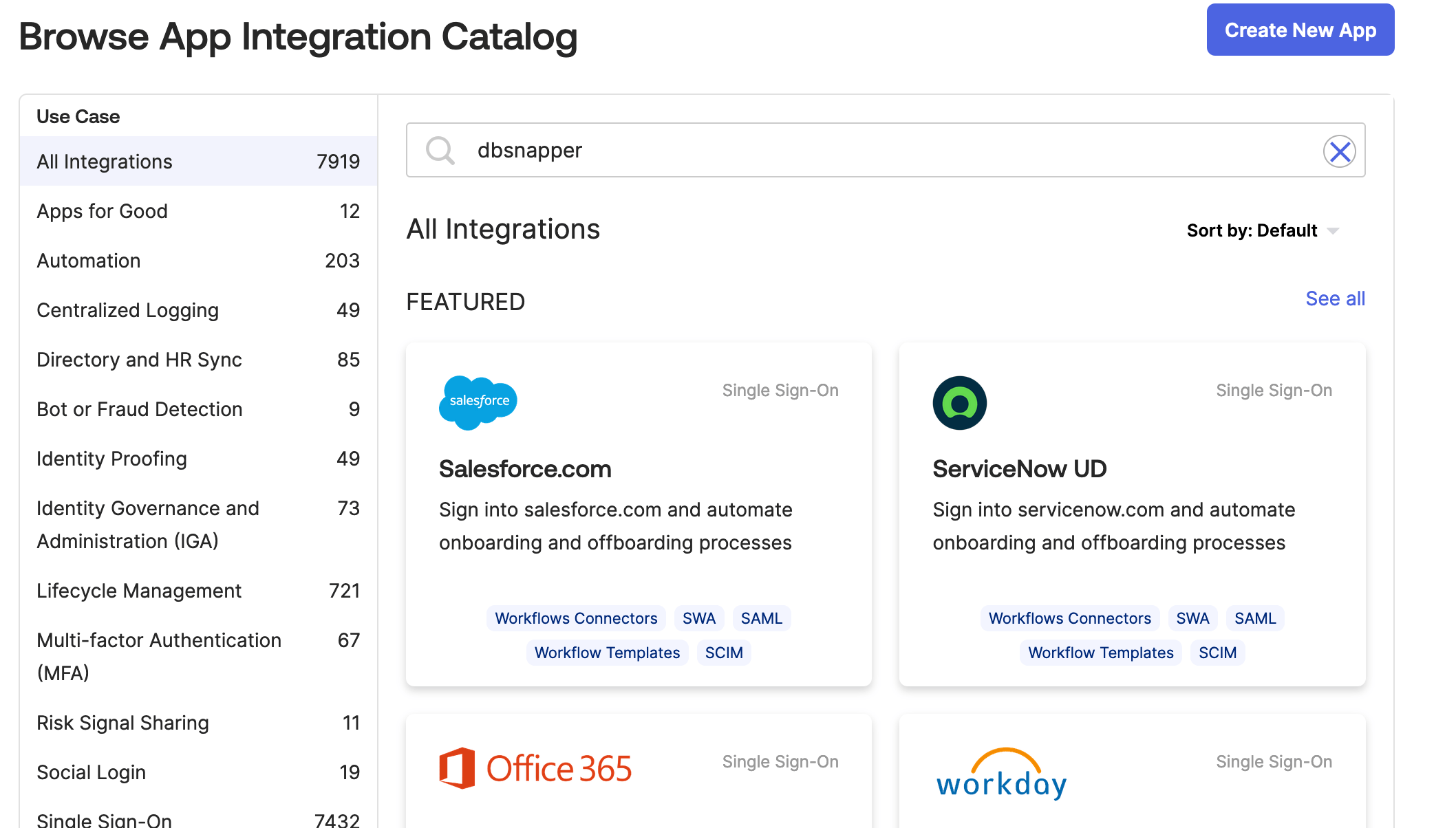Click the 7919 All Integrations count
The image size is (1456, 828).
pos(338,162)
